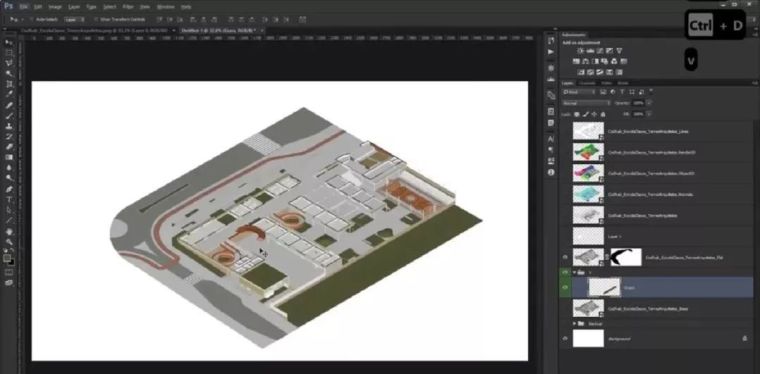
Task: Open the Layer menu
Action: point(74,7)
